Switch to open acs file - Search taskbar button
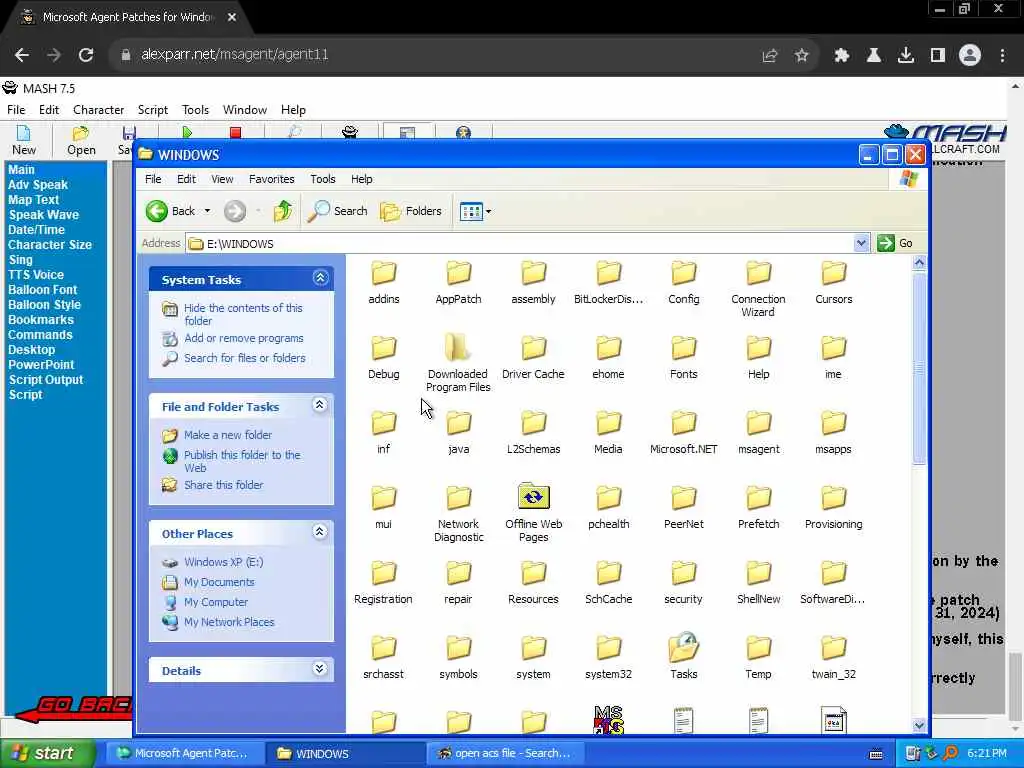Image resolution: width=1024 pixels, height=768 pixels. (505, 754)
